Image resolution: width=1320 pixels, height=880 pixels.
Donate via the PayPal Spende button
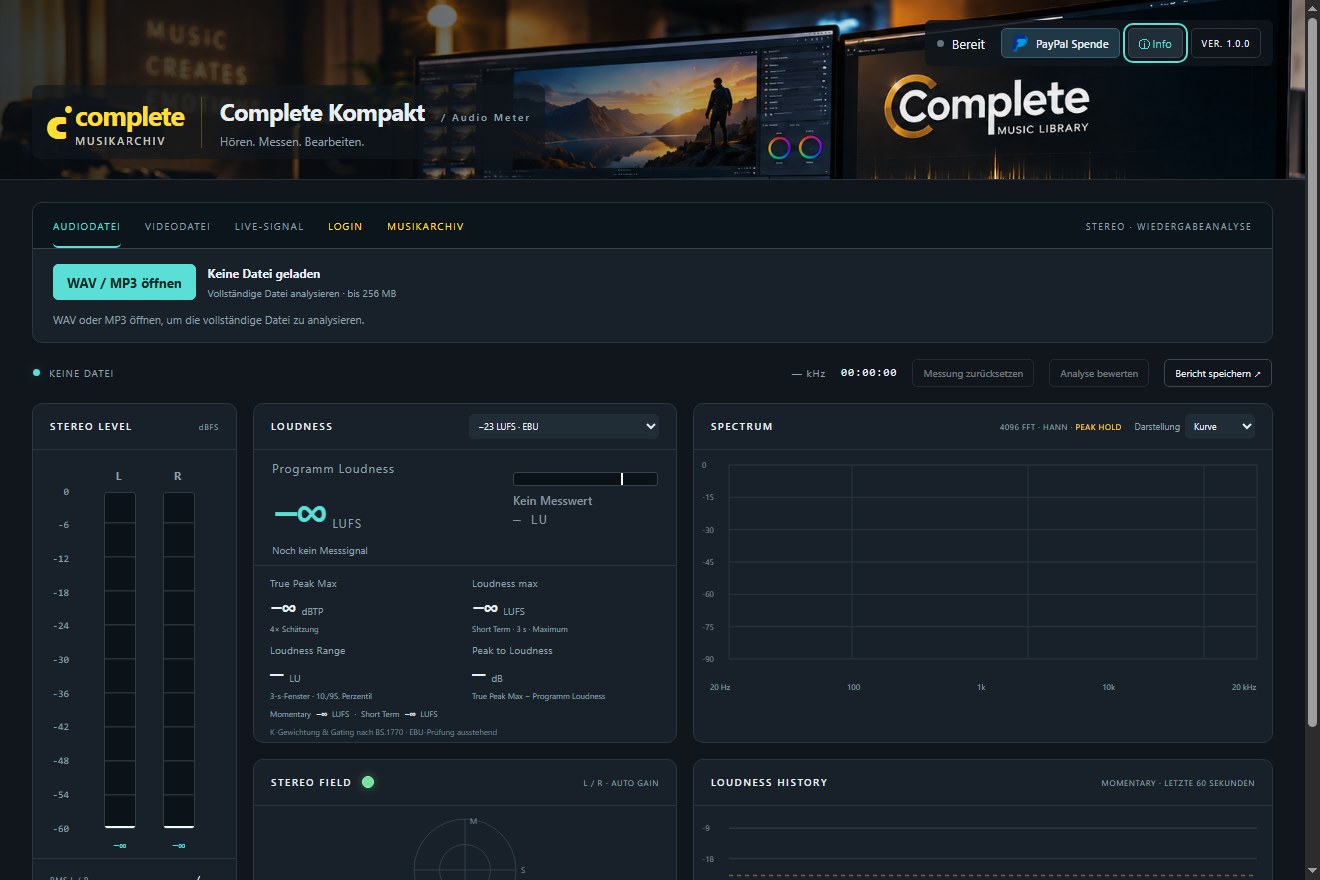1061,44
